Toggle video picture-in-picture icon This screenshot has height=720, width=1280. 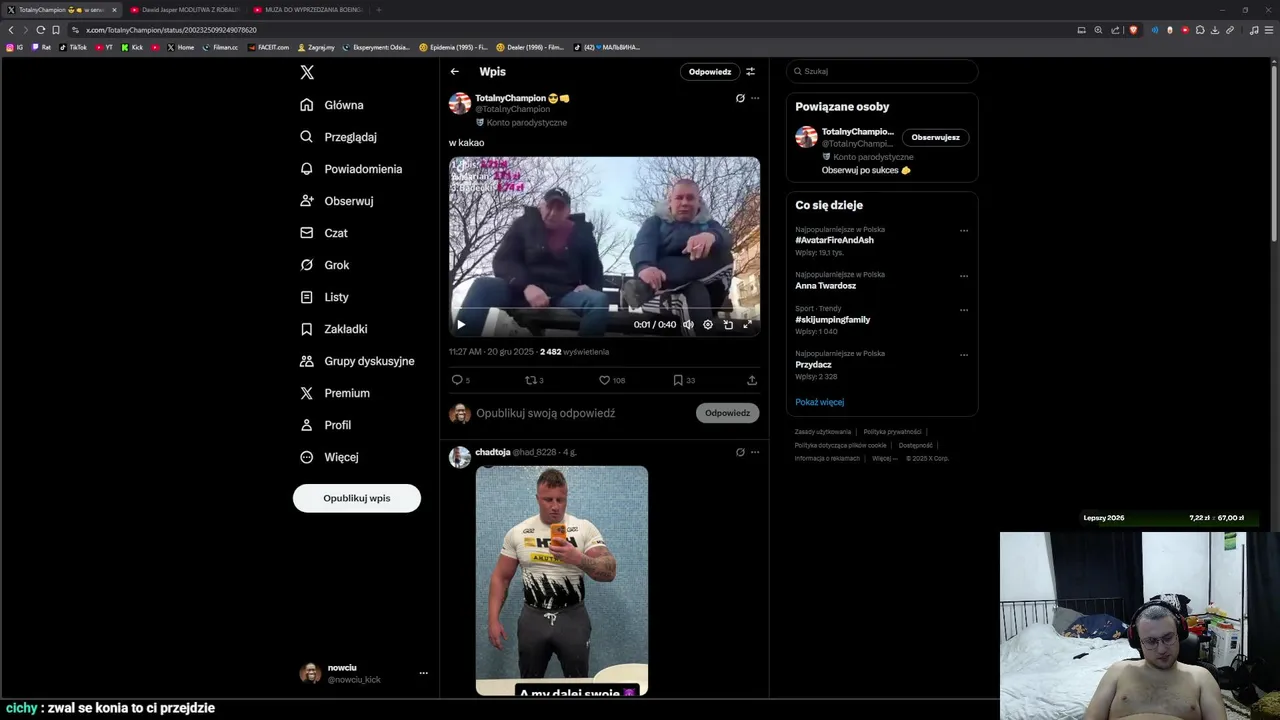coord(728,324)
